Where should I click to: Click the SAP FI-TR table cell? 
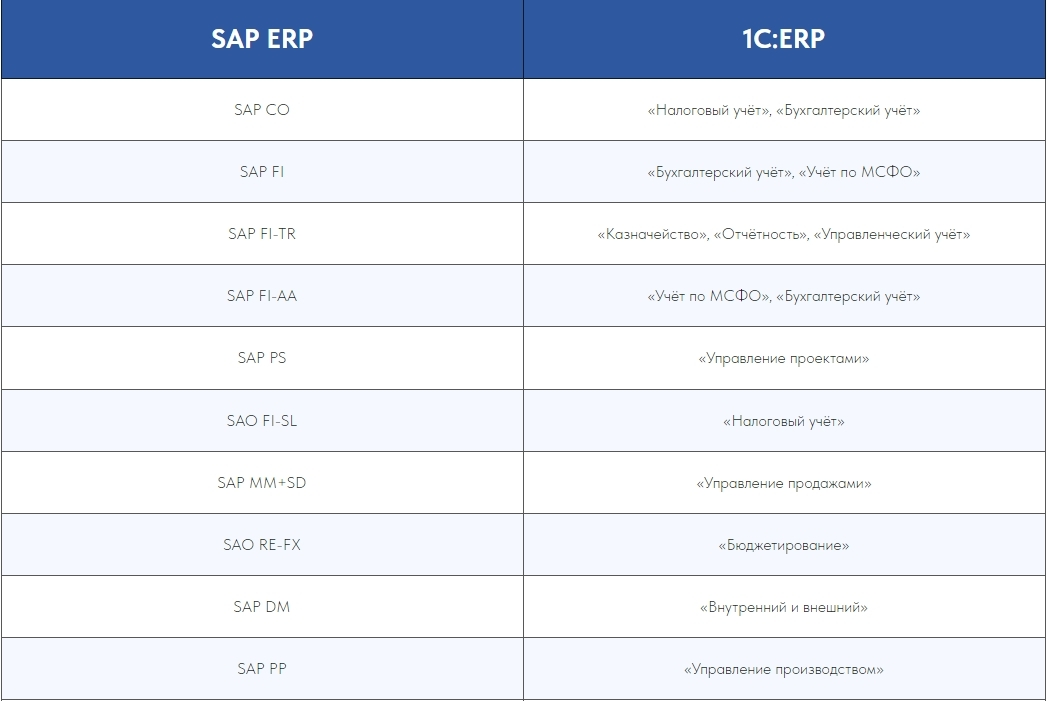click(x=262, y=234)
